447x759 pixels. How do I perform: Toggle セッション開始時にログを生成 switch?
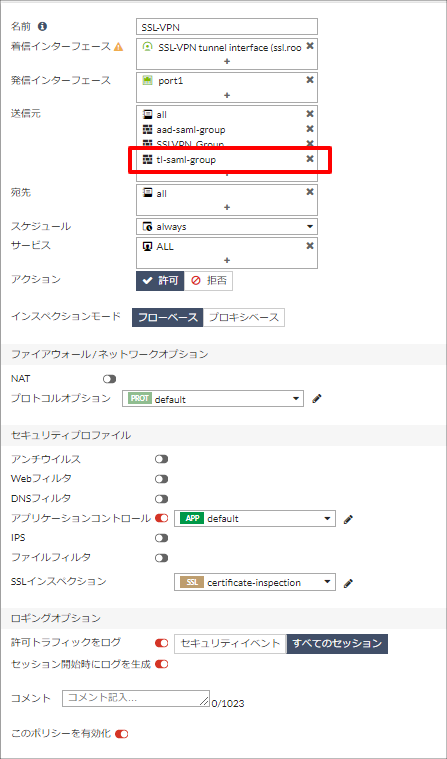tap(162, 664)
